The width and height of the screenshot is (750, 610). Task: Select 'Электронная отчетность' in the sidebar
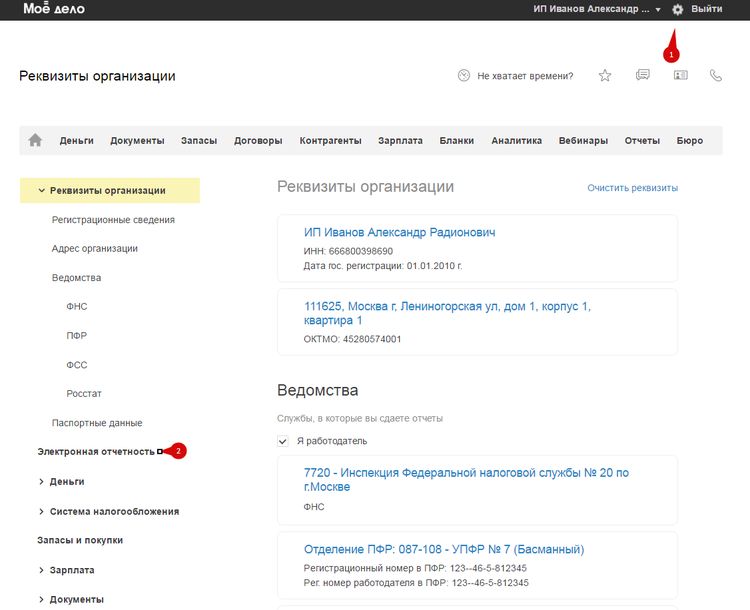pyautogui.click(x=96, y=452)
